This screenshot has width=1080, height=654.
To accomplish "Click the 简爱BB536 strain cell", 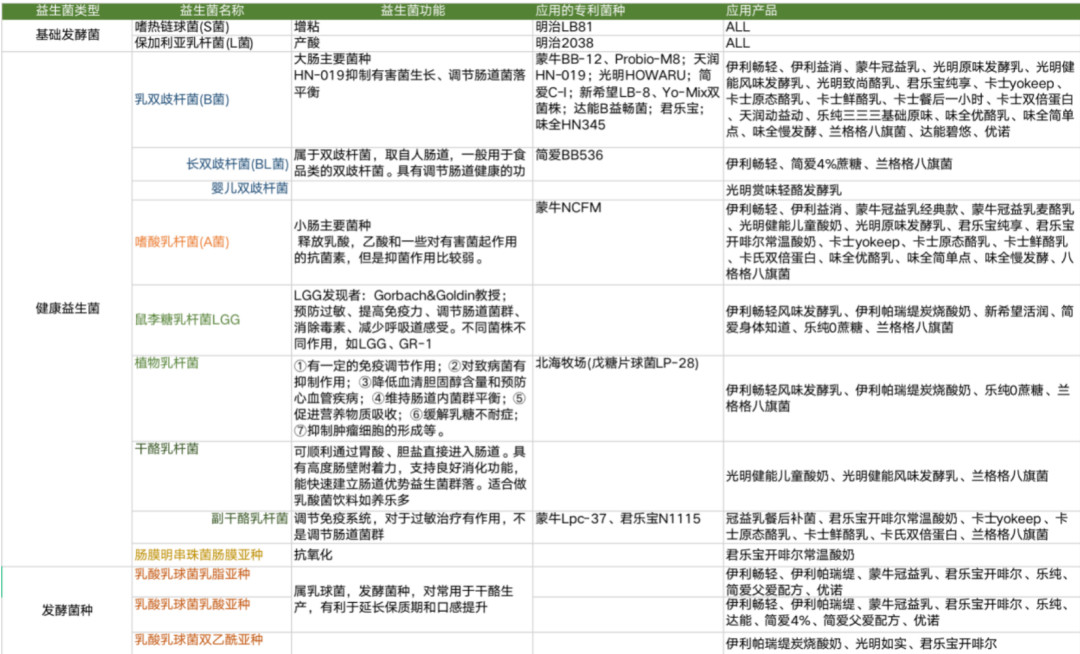I will pyautogui.click(x=627, y=164).
